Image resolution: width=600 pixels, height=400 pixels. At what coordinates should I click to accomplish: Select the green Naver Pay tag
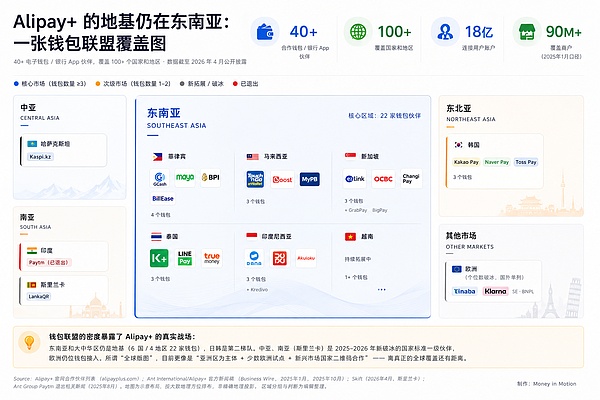497,162
